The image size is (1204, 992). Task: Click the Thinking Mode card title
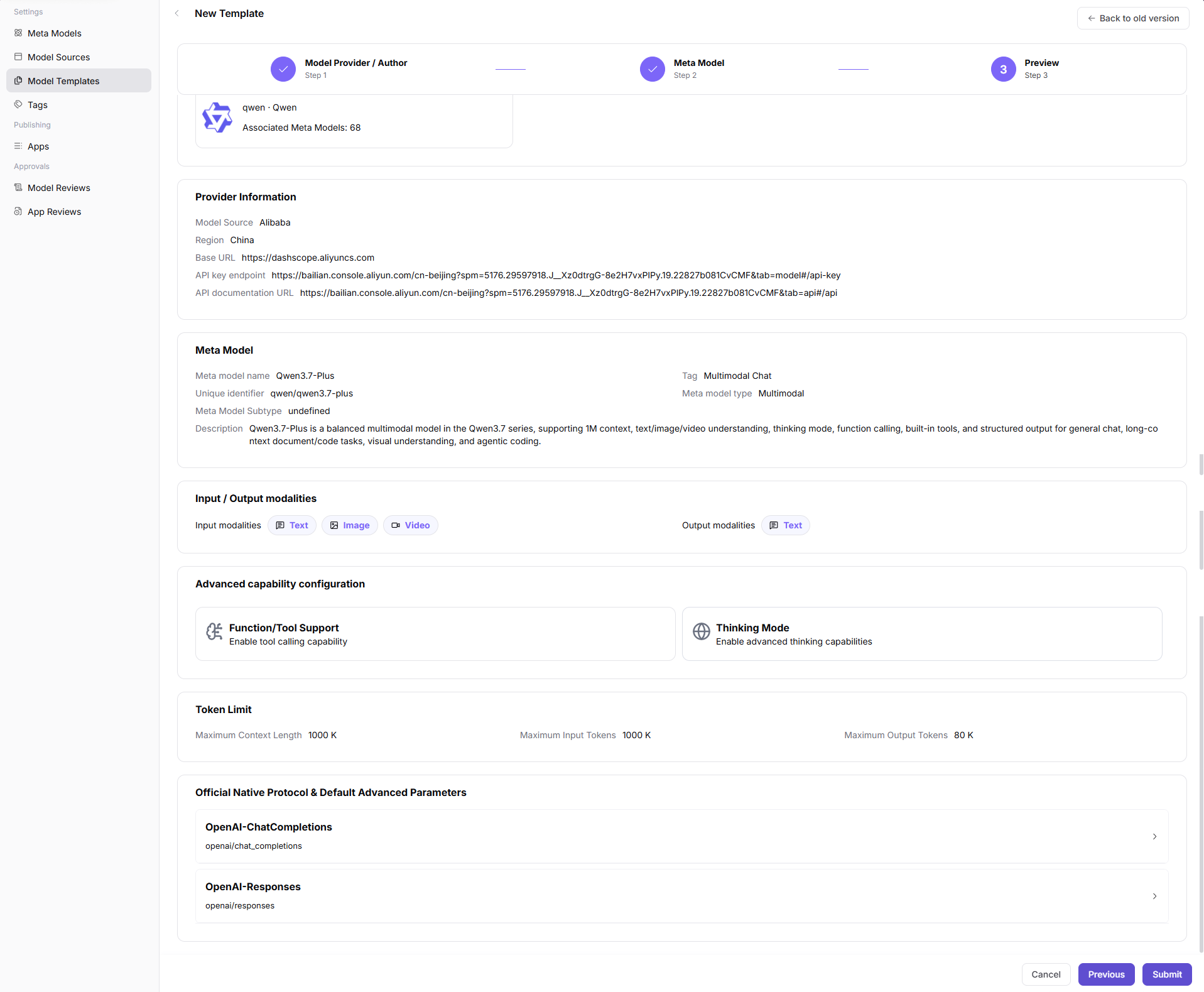click(x=752, y=628)
